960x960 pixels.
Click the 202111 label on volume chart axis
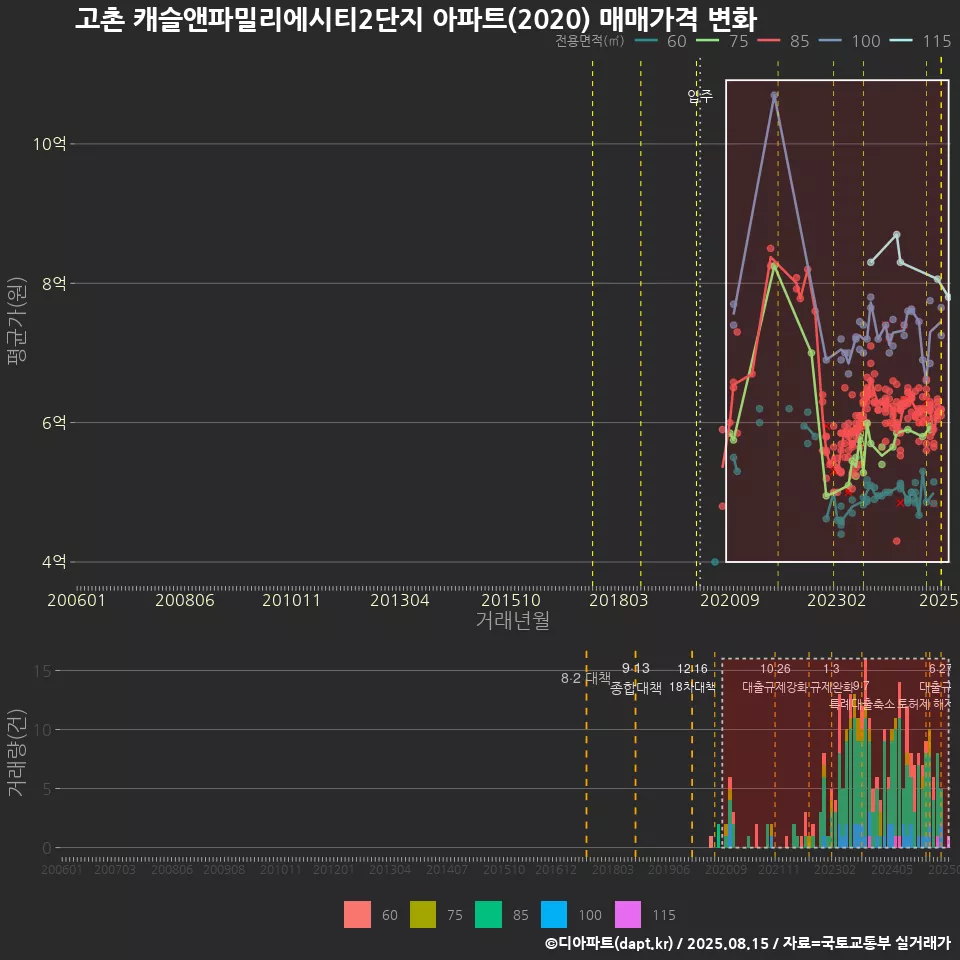click(779, 869)
